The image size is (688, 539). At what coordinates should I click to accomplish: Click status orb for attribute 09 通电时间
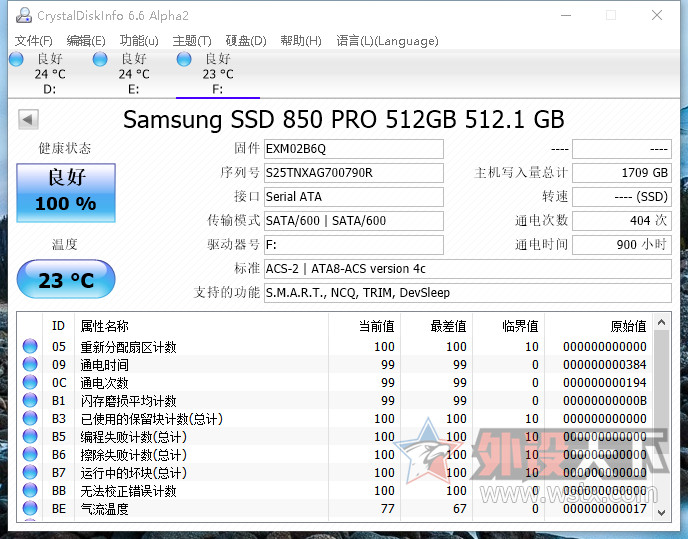pyautogui.click(x=30, y=364)
